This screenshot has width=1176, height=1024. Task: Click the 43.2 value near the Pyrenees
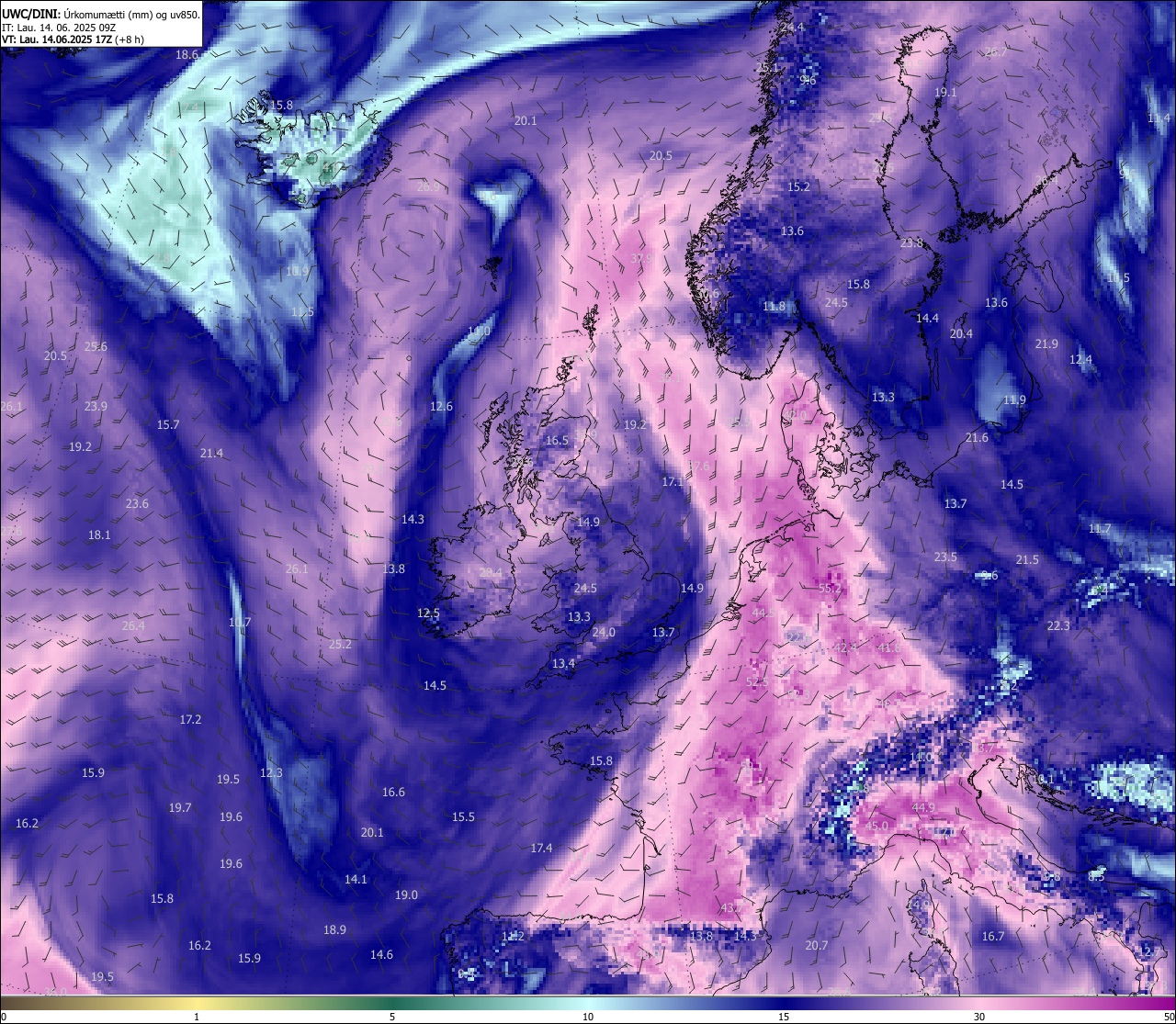(731, 907)
